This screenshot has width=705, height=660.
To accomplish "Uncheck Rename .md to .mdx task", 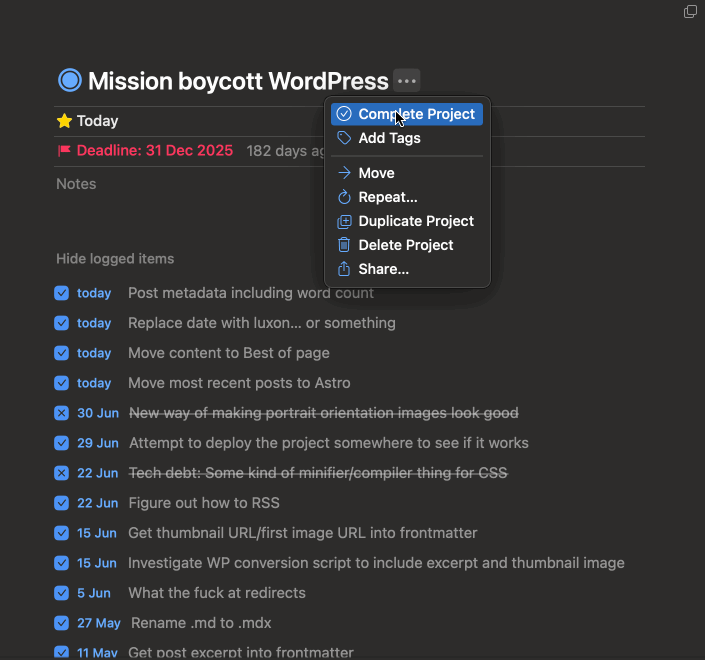I will click(62, 623).
